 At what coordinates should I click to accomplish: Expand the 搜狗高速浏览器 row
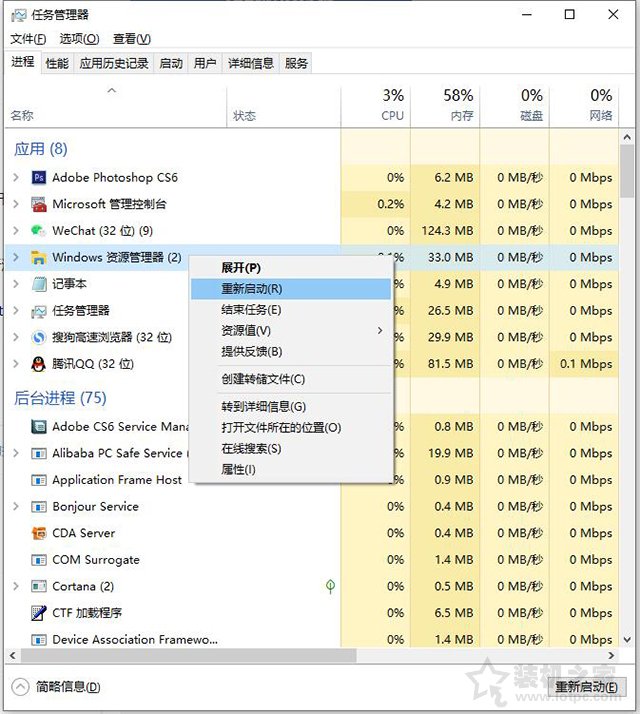click(x=16, y=337)
